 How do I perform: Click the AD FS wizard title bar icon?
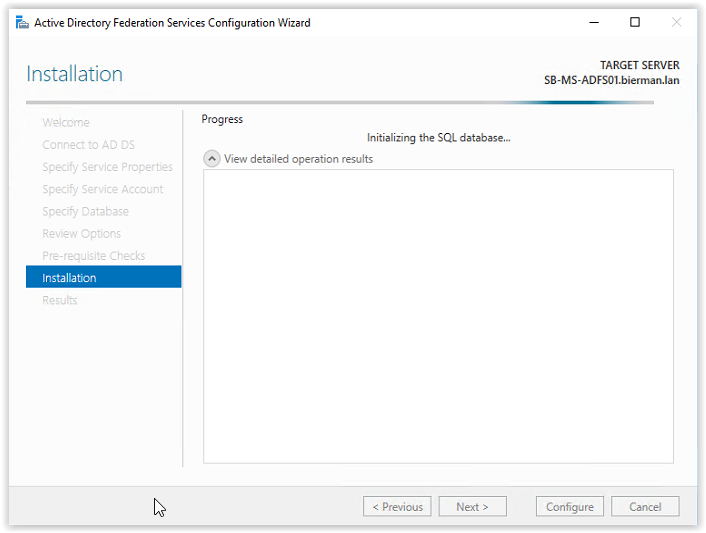pos(22,23)
